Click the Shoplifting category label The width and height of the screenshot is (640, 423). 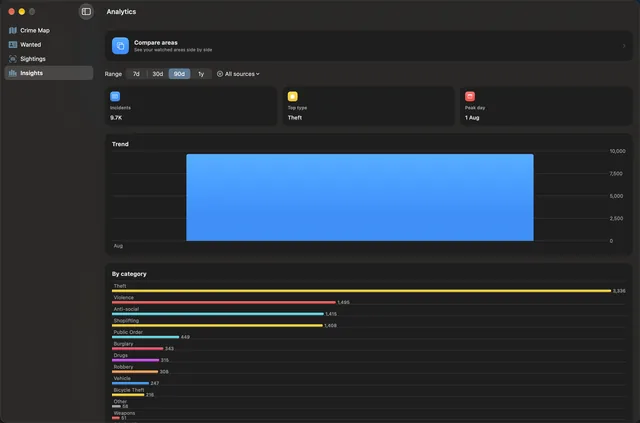pos(126,321)
